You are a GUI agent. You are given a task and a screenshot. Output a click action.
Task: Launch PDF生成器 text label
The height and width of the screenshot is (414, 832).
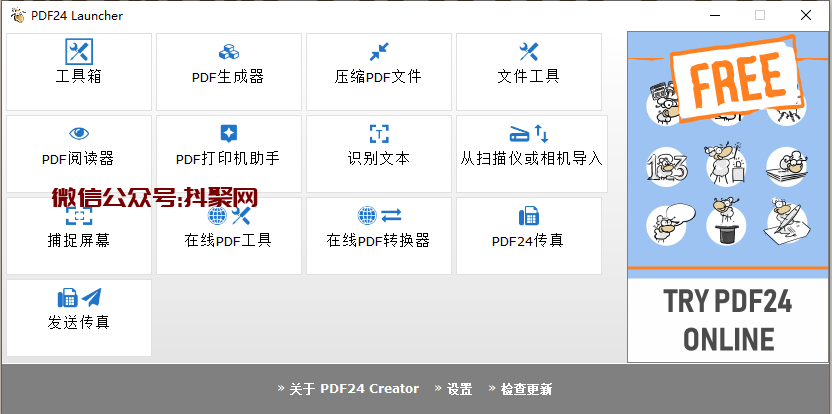(228, 77)
